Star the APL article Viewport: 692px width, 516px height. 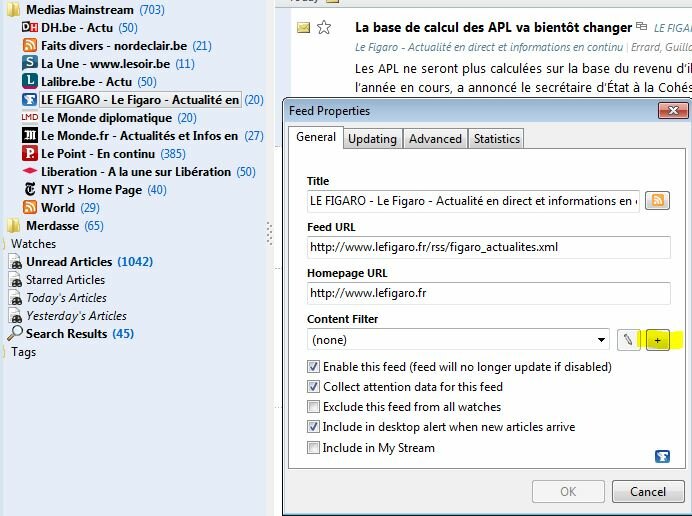point(324,27)
